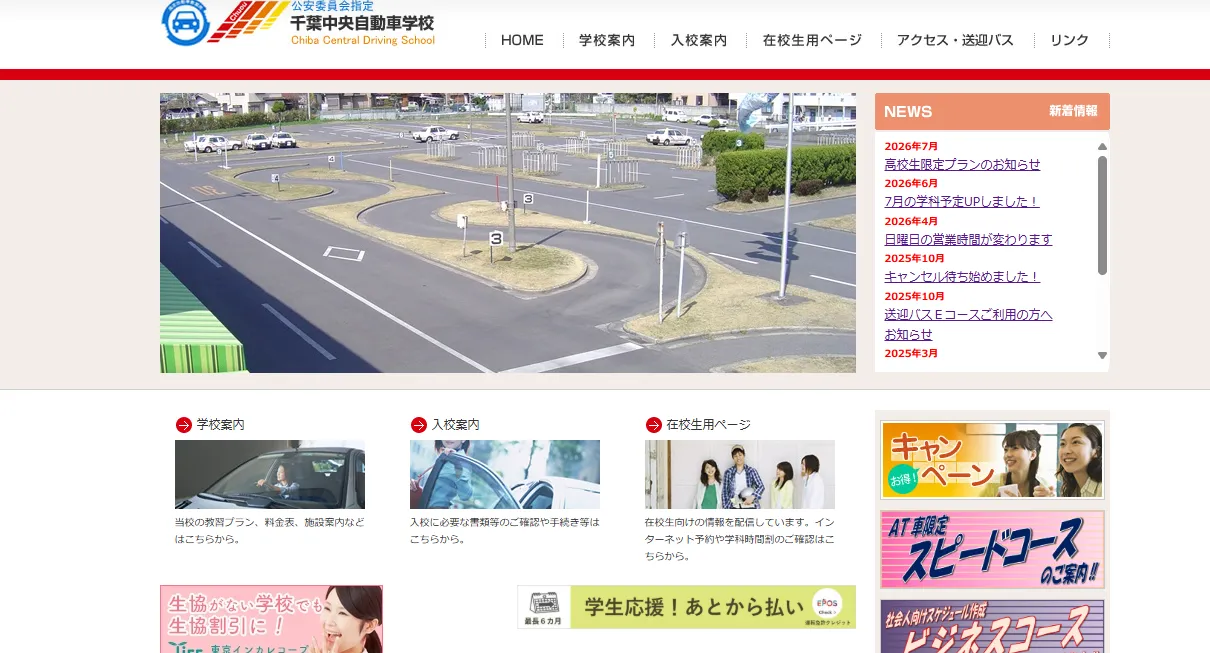Open news link 日曜日の営業時間が変わります
This screenshot has height=653, width=1210.
tap(968, 239)
